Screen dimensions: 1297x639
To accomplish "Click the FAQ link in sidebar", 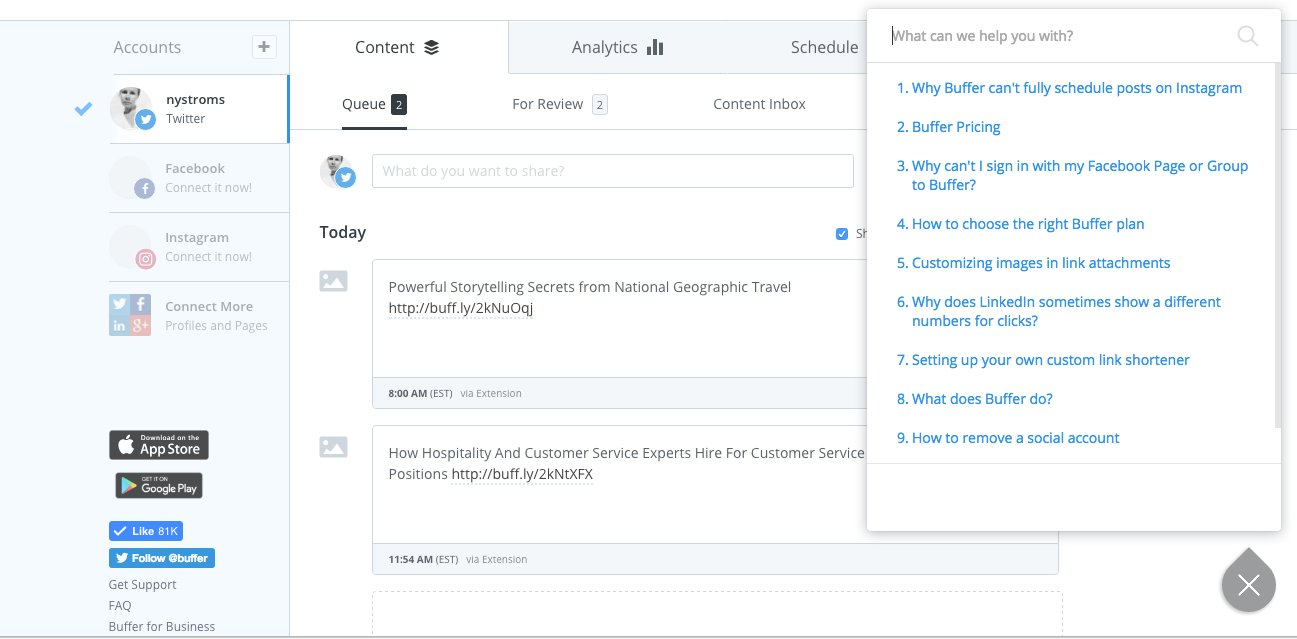I will tap(120, 606).
